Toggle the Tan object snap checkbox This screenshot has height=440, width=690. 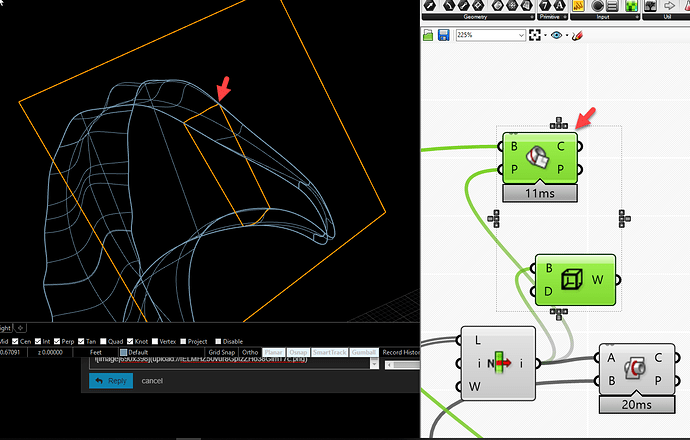[81, 341]
